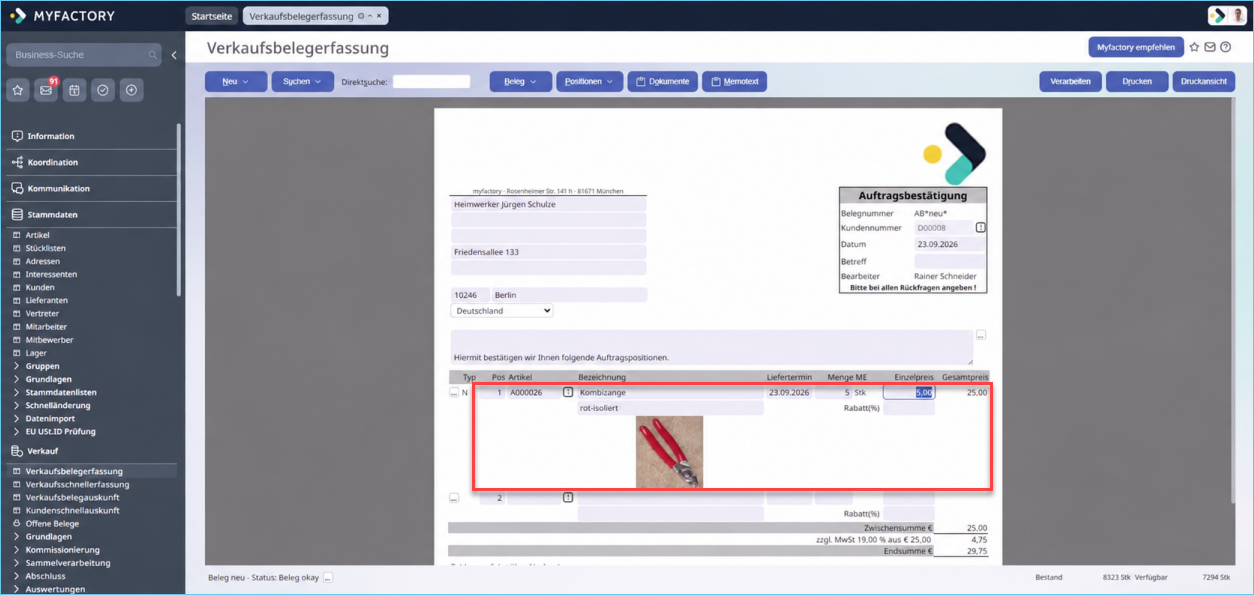Viewport: 1254px width, 595px height.
Task: Click the Drucken button
Action: (x=1137, y=82)
